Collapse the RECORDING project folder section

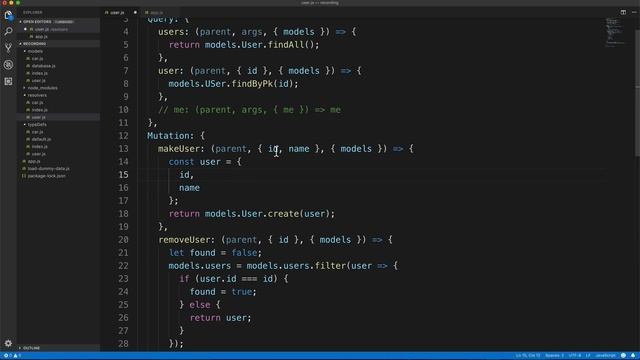(x=35, y=44)
